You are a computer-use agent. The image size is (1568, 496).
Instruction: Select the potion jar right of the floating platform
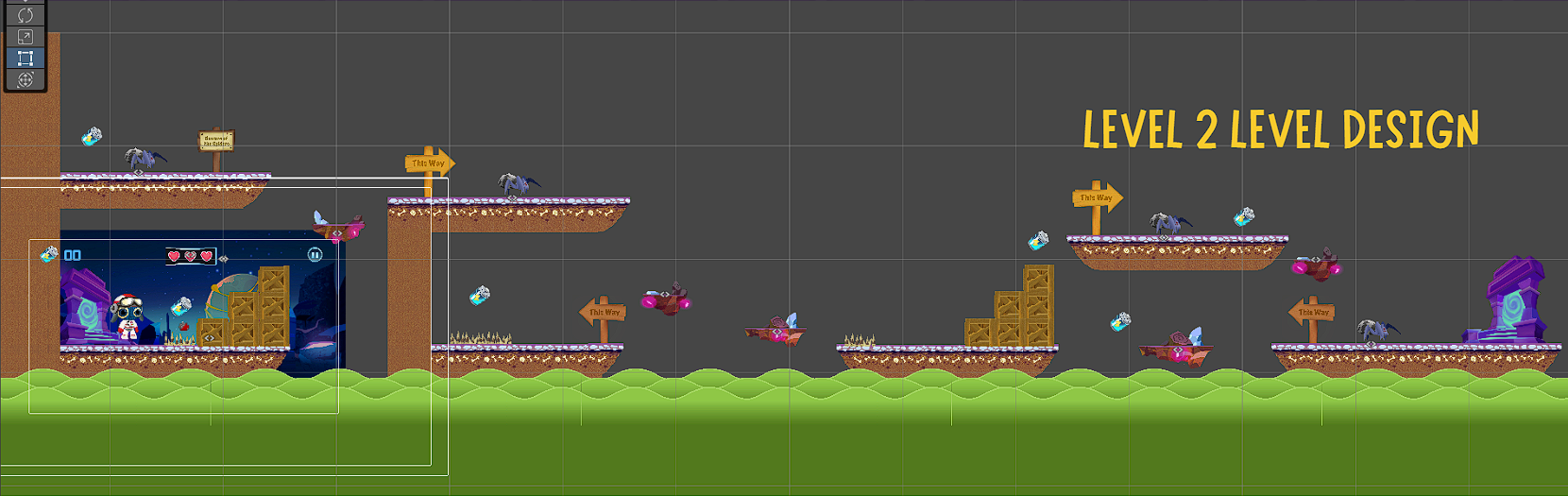pyautogui.click(x=1244, y=217)
